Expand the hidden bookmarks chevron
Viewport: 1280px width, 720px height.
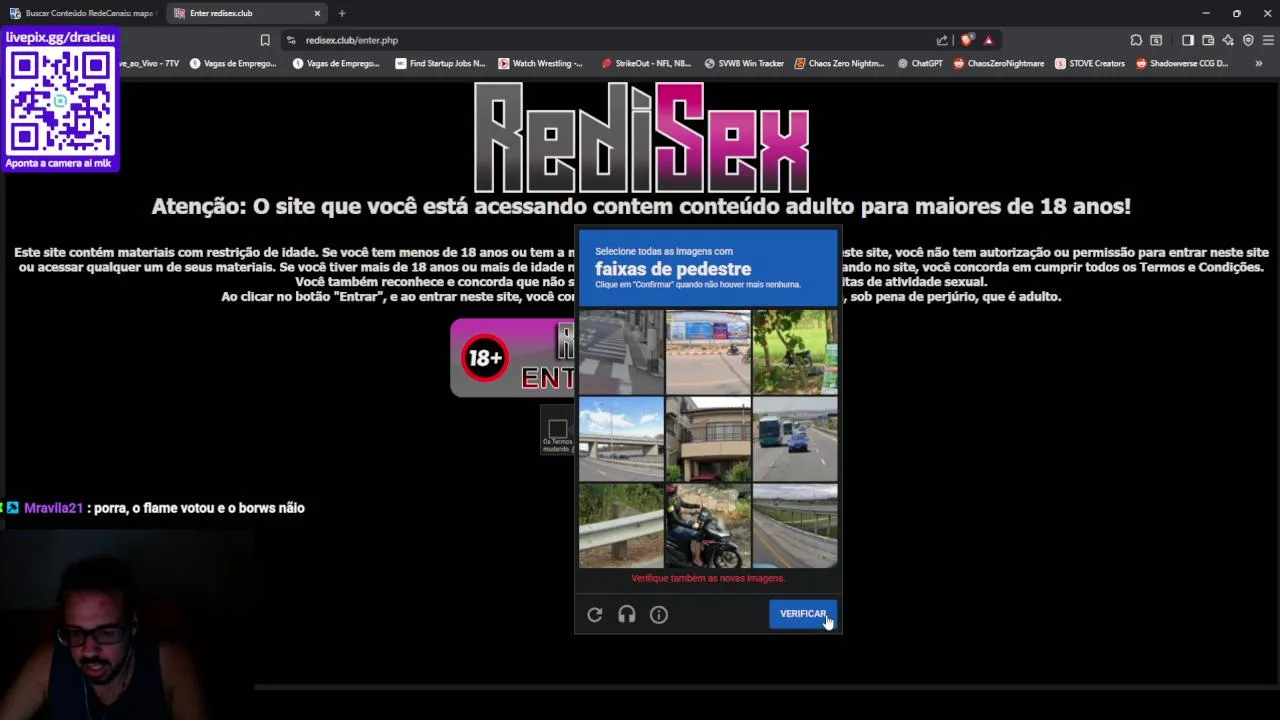coord(1259,63)
